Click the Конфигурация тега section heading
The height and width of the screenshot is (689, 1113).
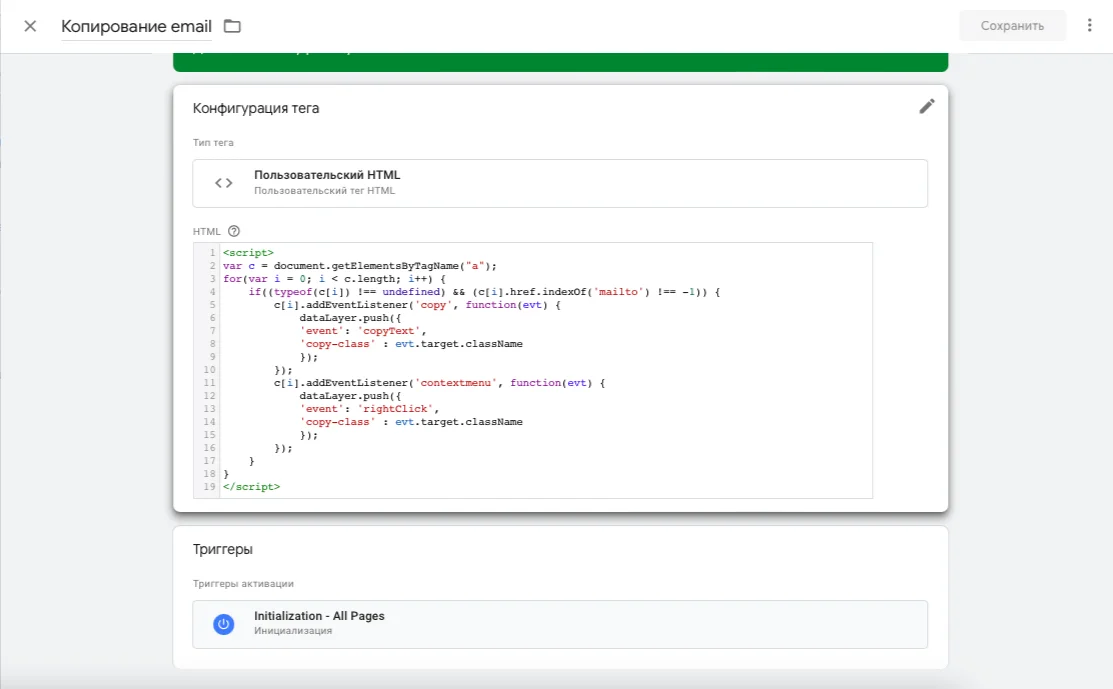point(256,108)
